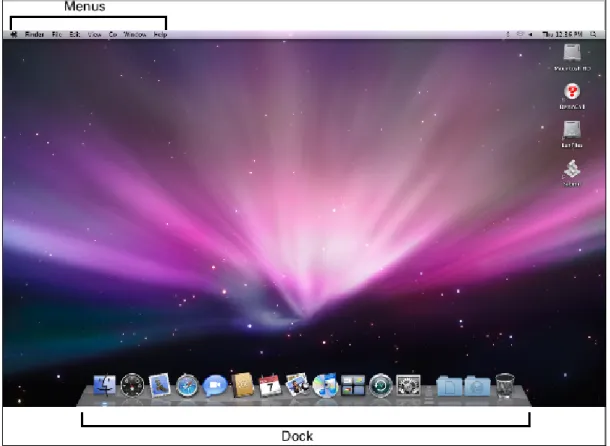The image size is (610, 446).
Task: Open the Documents folder stack in Dock
Action: 449,386
